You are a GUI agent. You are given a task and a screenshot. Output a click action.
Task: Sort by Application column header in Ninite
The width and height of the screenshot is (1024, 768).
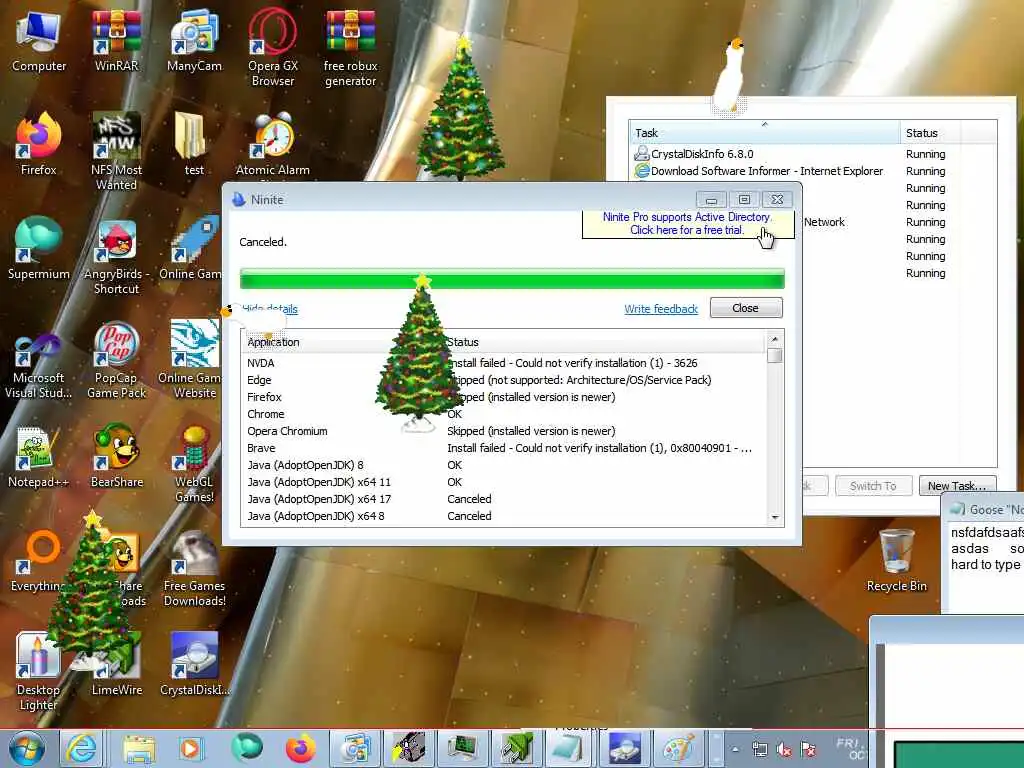(342, 342)
